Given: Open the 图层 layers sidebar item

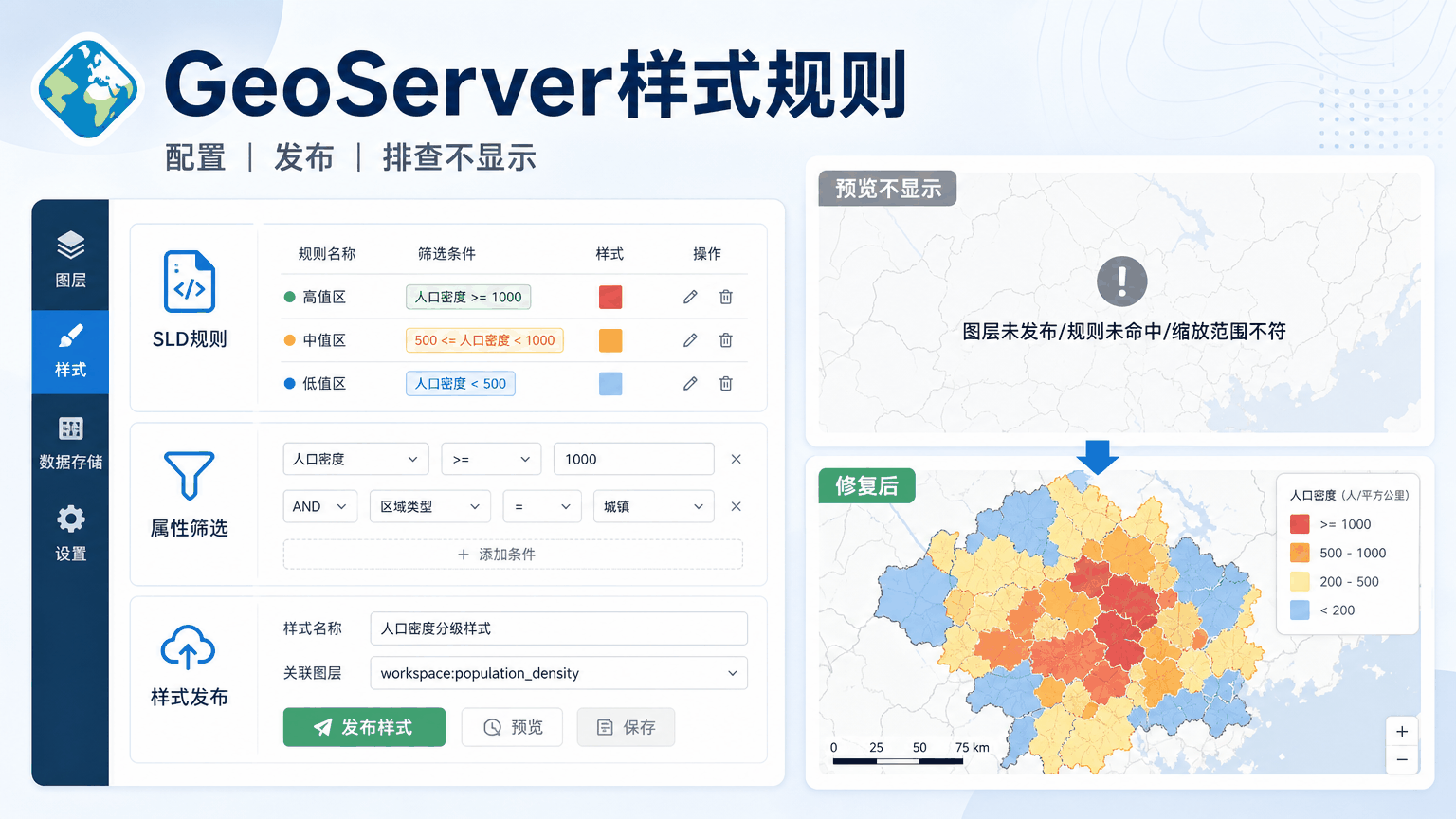Looking at the screenshot, I should pyautogui.click(x=70, y=258).
